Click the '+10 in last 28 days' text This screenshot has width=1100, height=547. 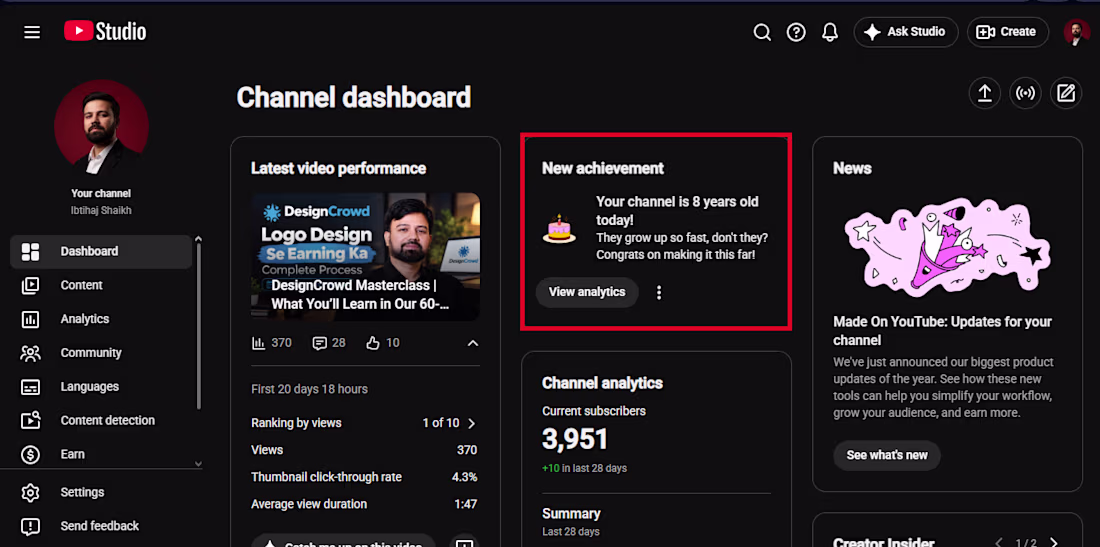click(x=584, y=468)
